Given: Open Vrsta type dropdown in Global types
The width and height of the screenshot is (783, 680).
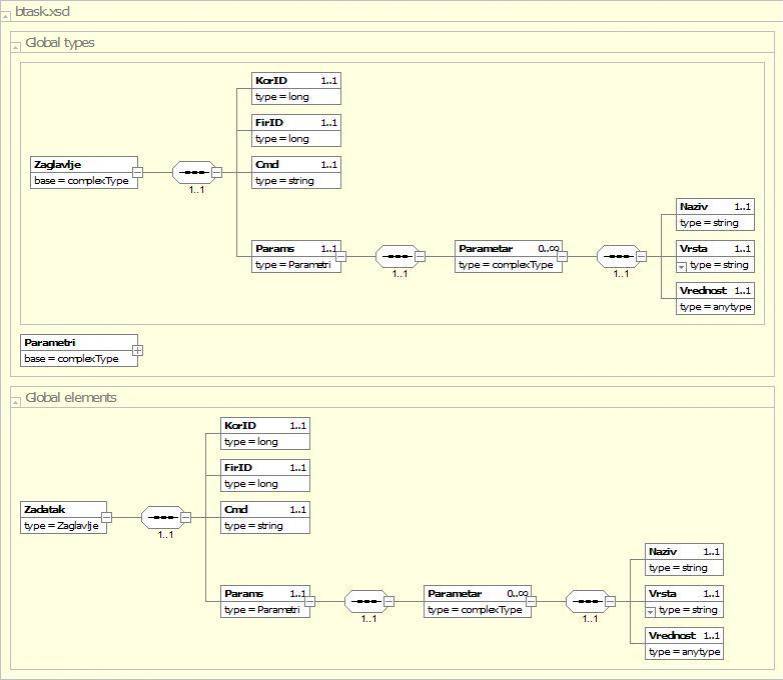Looking at the screenshot, I should [x=682, y=265].
